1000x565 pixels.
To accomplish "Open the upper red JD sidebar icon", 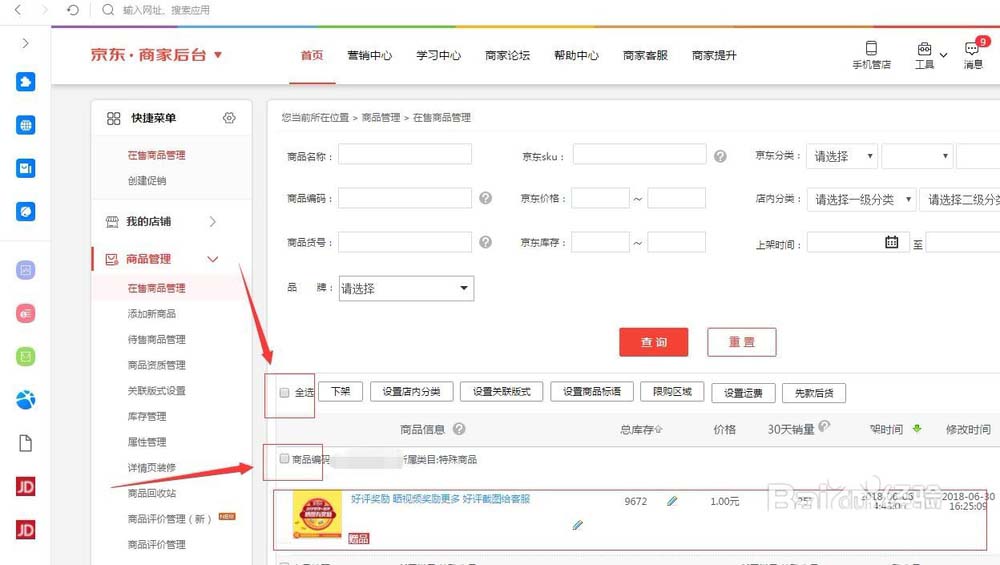I will [26, 487].
